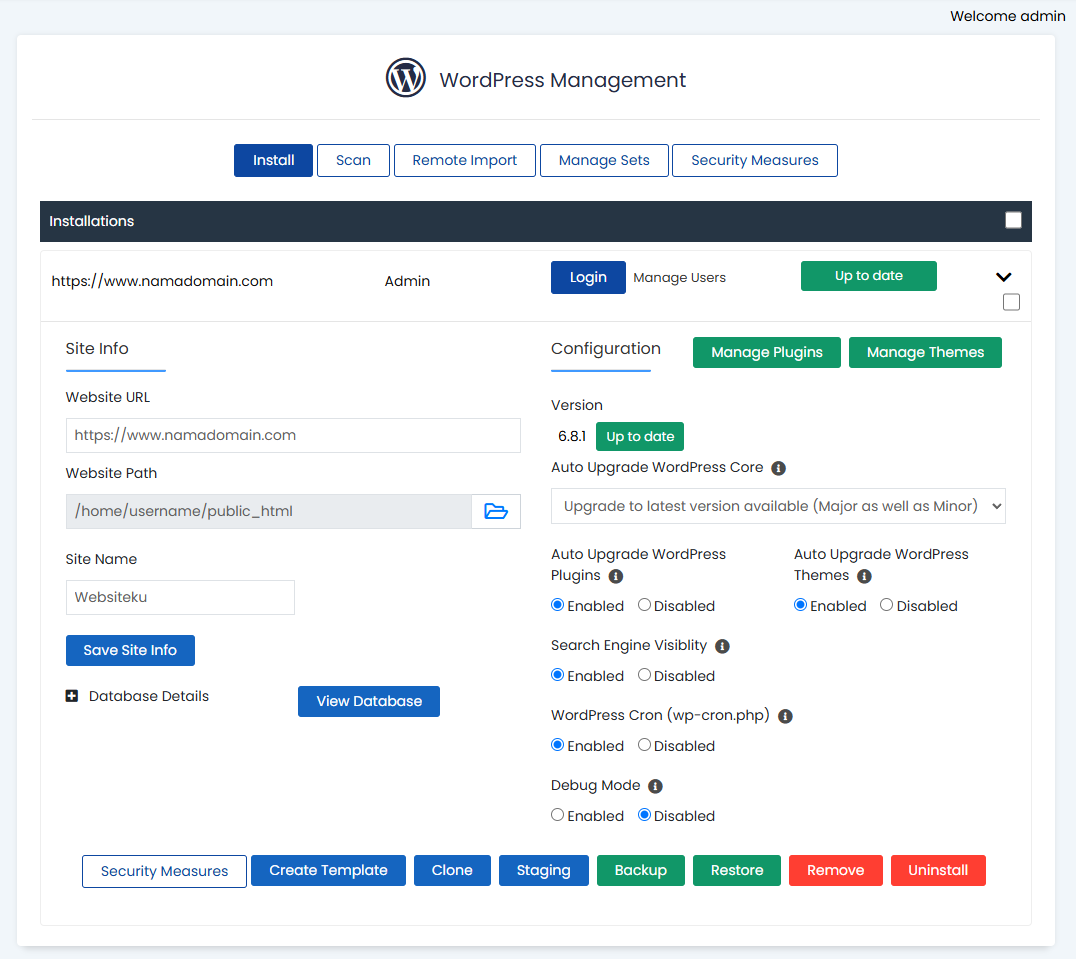Click the Website Path field

(269, 511)
